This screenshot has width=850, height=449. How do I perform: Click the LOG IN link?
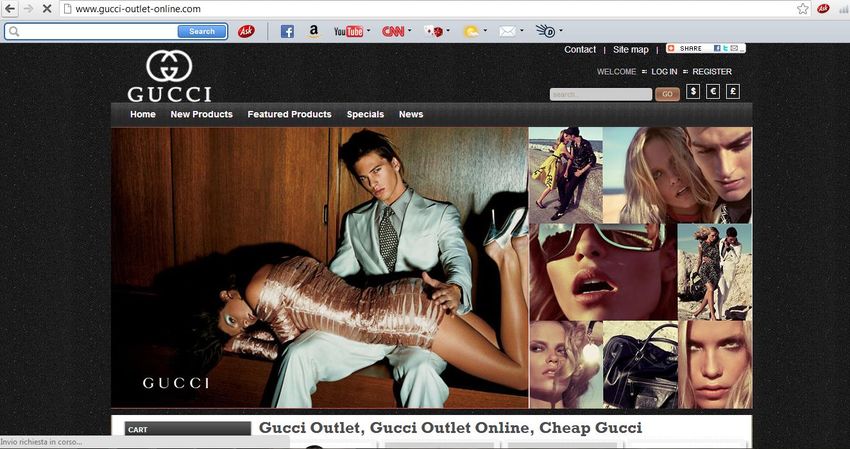(664, 72)
